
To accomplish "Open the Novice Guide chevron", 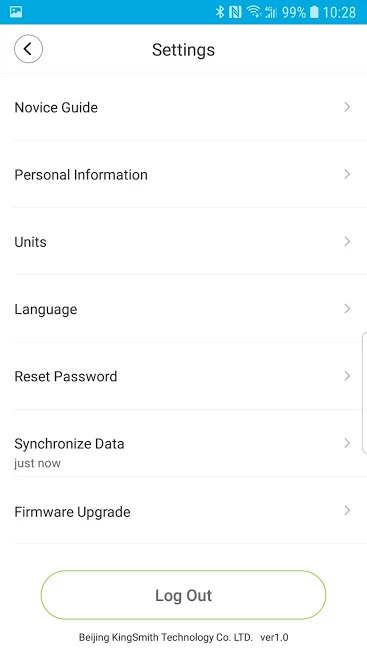I will click(347, 107).
